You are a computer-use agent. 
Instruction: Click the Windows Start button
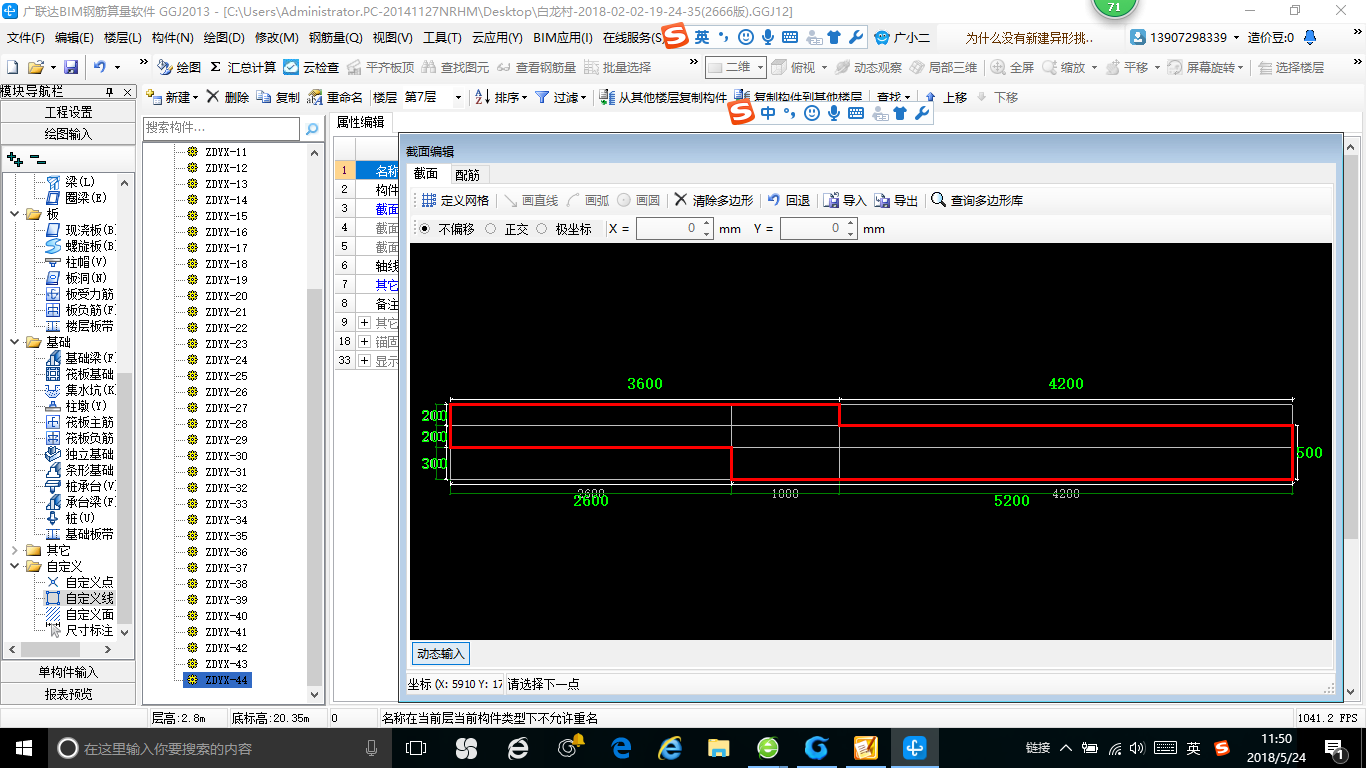[x=24, y=748]
